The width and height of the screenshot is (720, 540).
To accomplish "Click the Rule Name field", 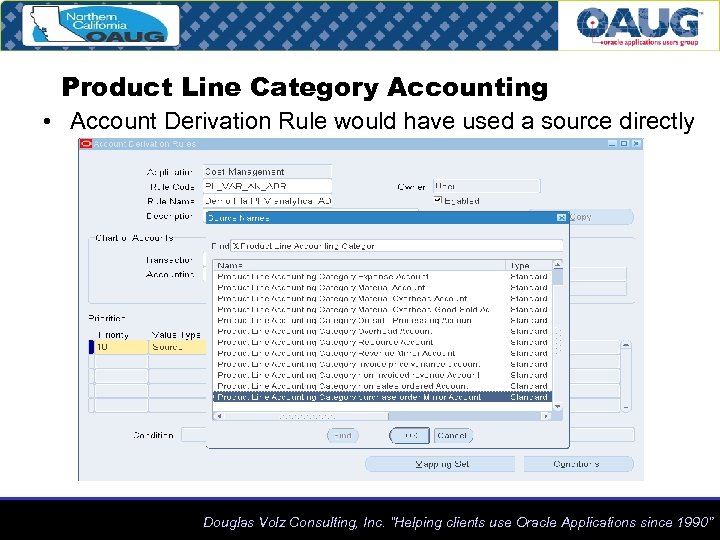I will click(267, 201).
